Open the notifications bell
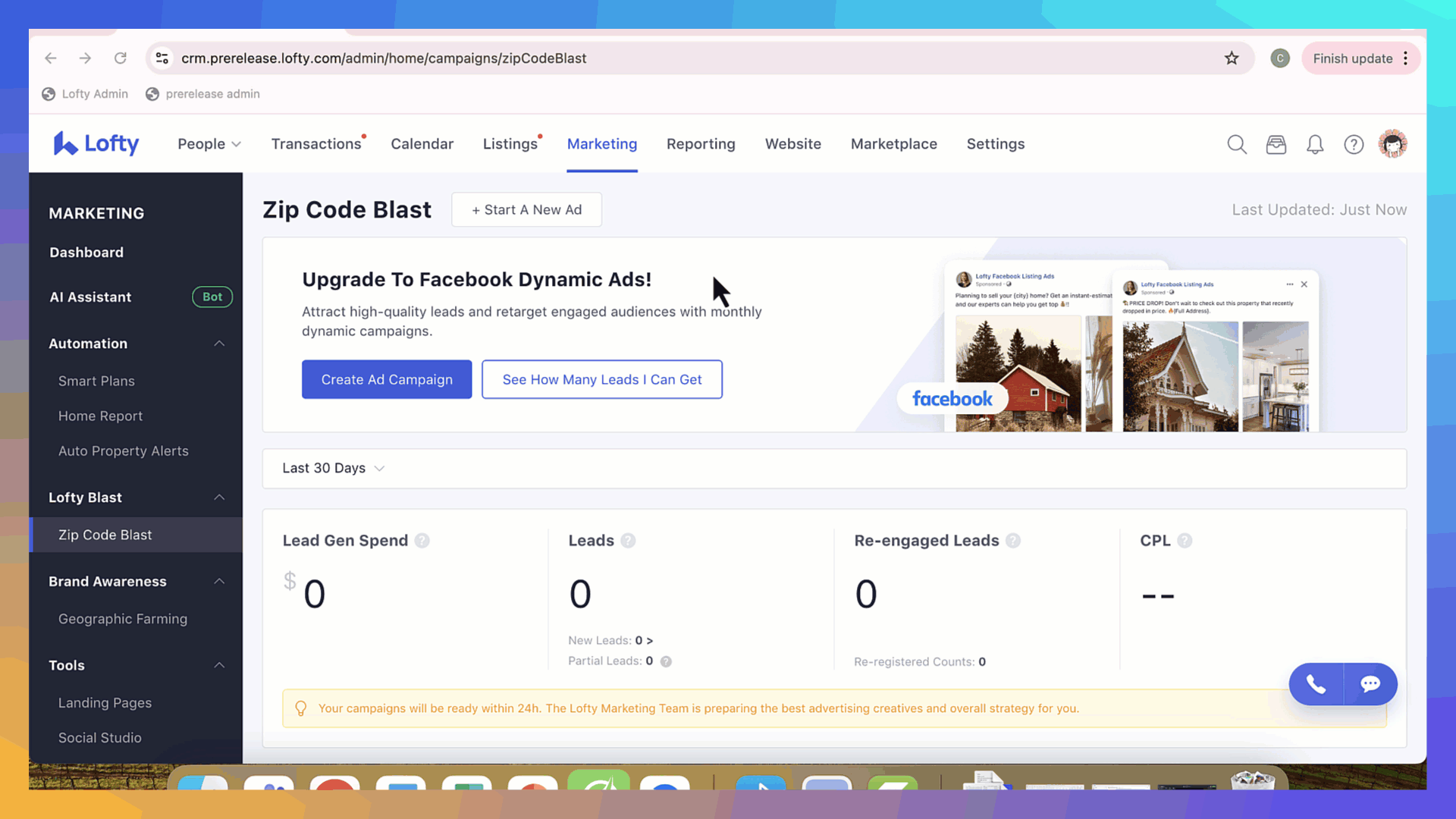 tap(1315, 144)
